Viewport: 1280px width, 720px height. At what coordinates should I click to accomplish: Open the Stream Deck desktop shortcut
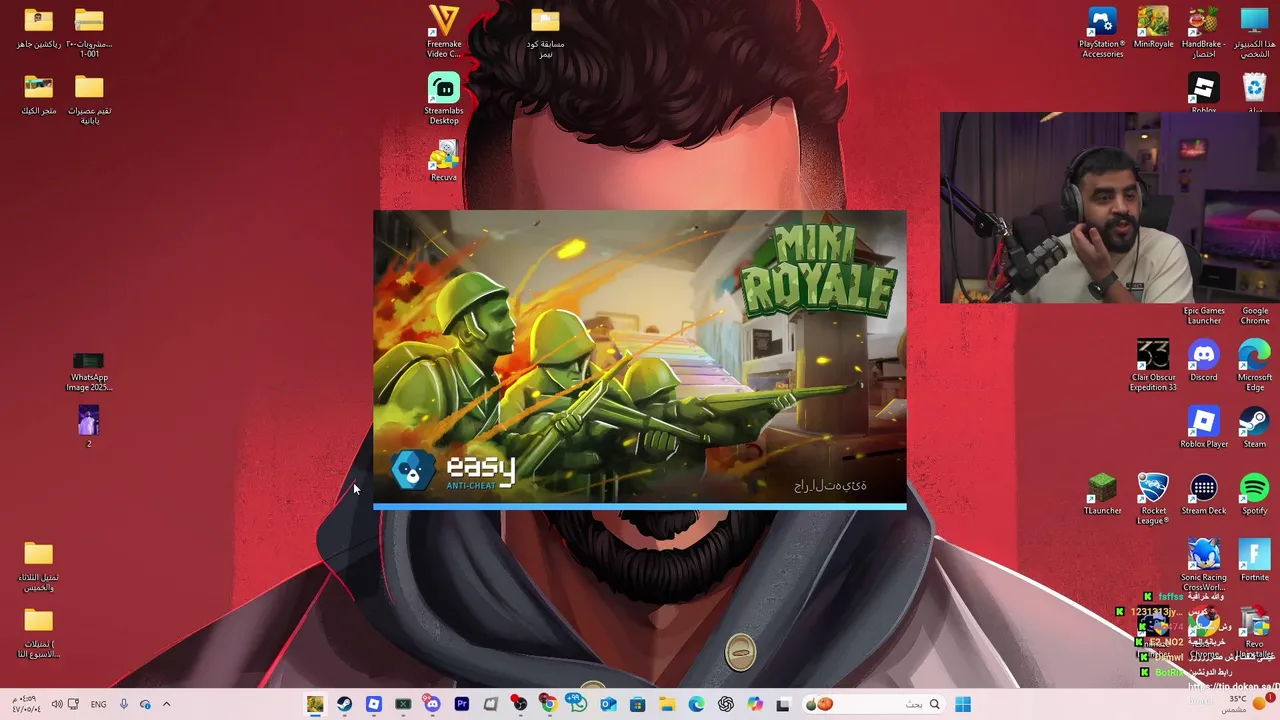coord(1203,494)
